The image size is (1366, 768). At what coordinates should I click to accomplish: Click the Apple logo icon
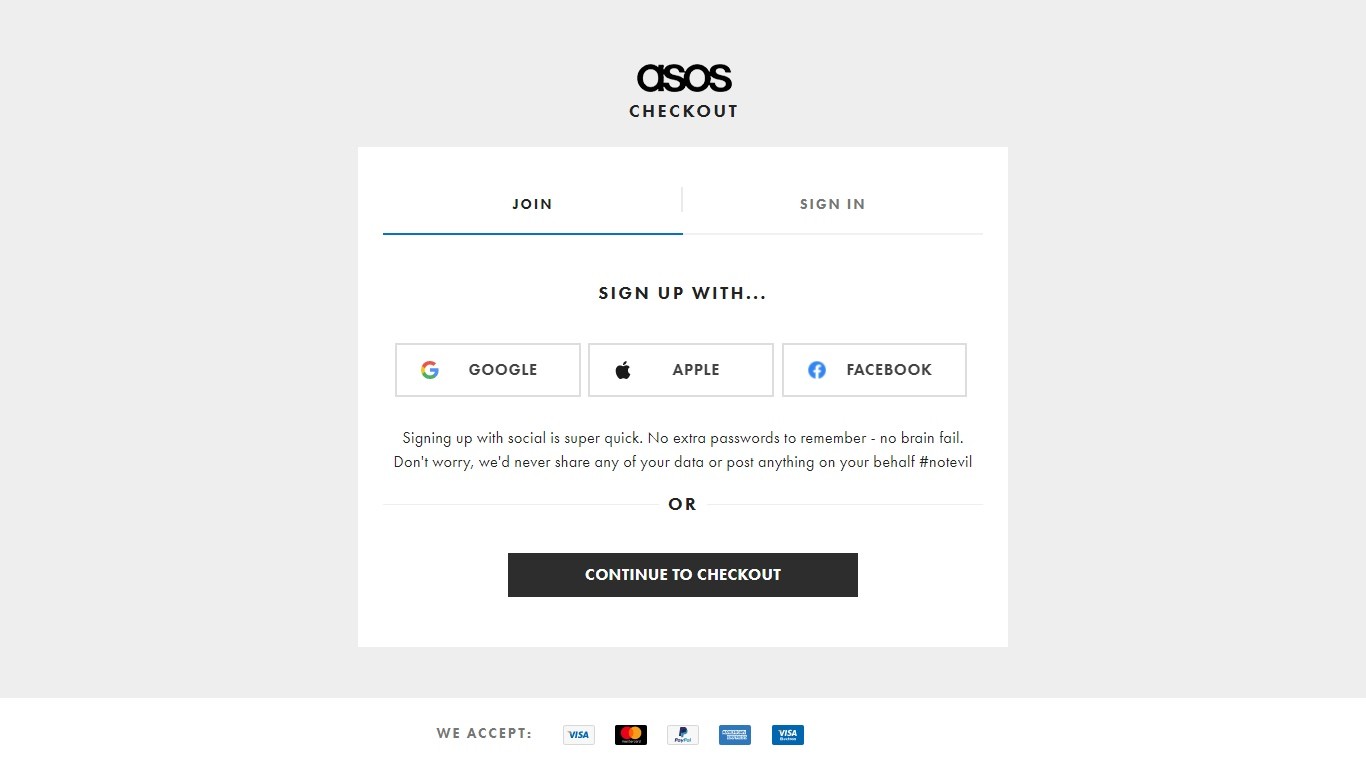click(623, 370)
